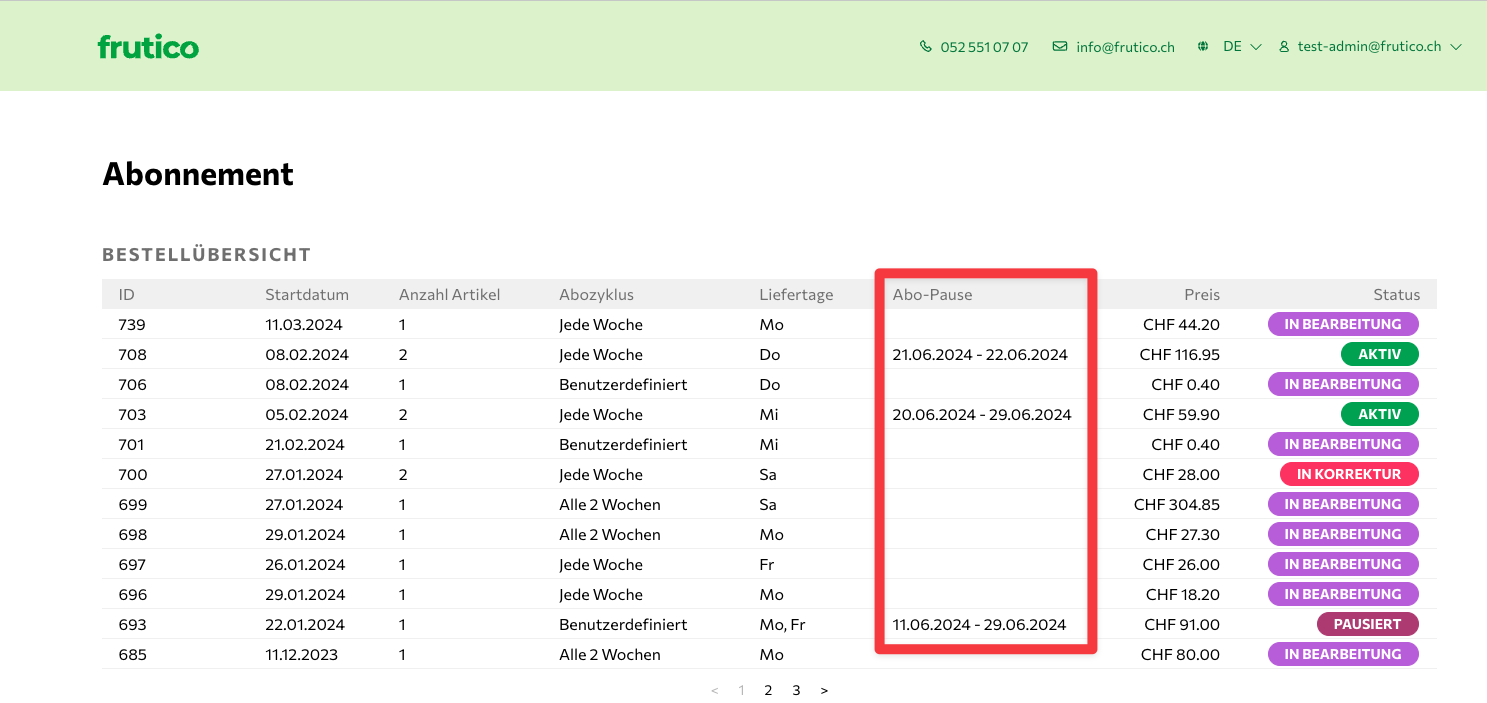The width and height of the screenshot is (1487, 703).
Task: Click IN KORREKTUR status badge
Action: 1349,474
